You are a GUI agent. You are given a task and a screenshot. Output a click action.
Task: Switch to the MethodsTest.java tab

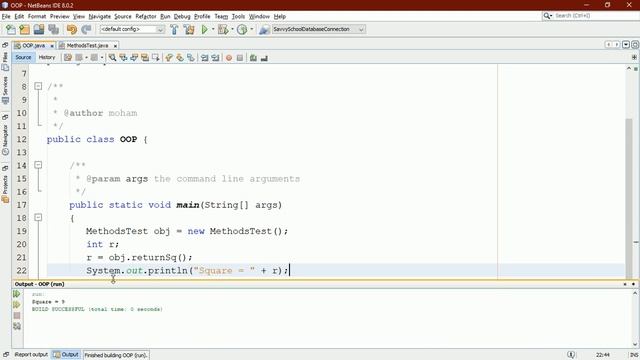[87, 46]
